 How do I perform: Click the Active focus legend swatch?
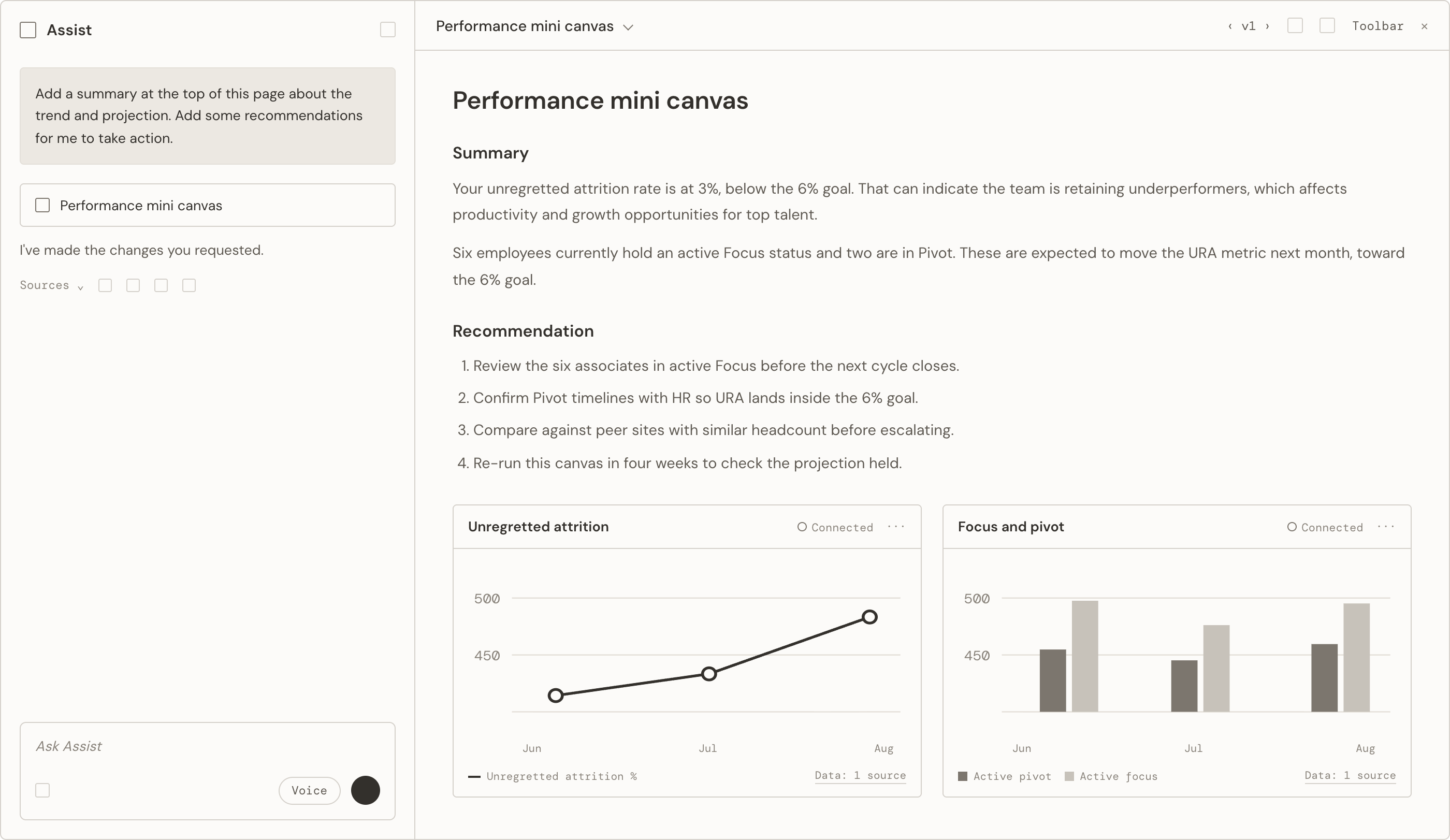coord(1070,777)
